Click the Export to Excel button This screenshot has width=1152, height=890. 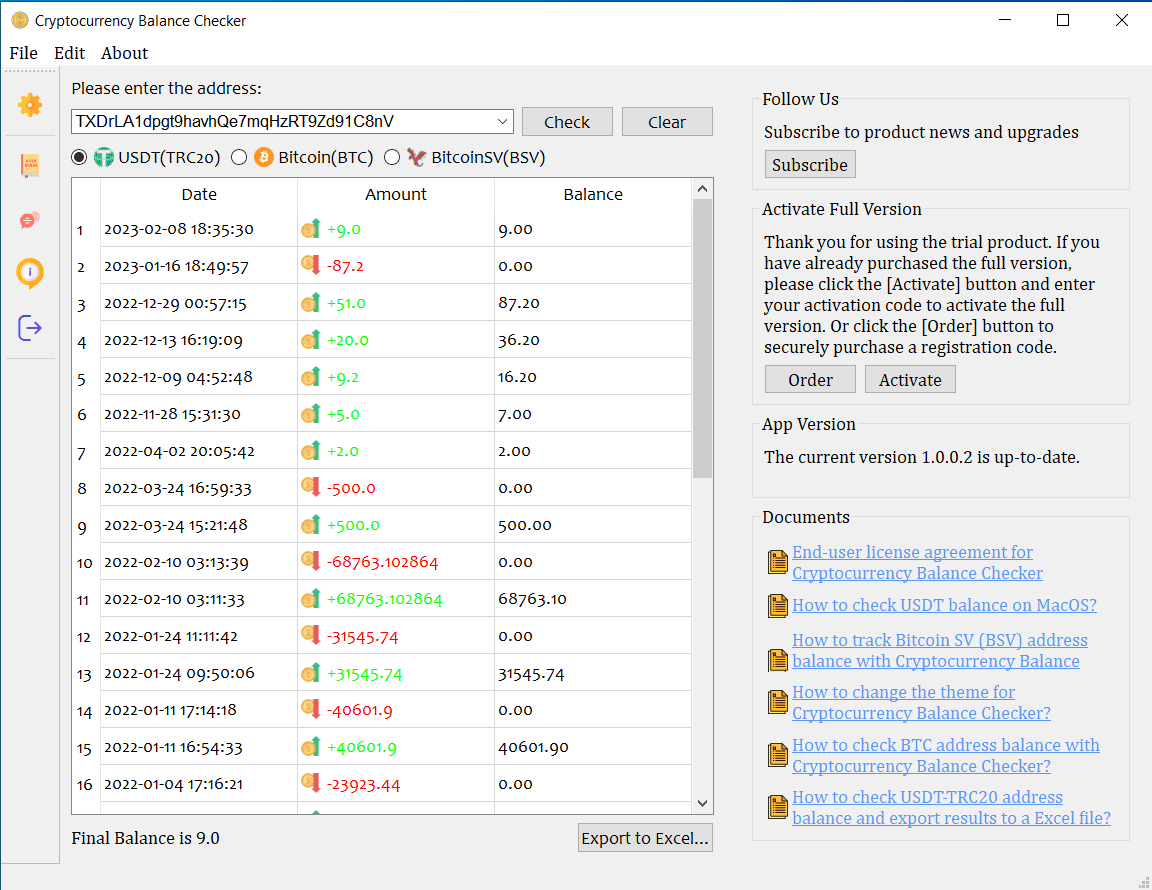(645, 838)
